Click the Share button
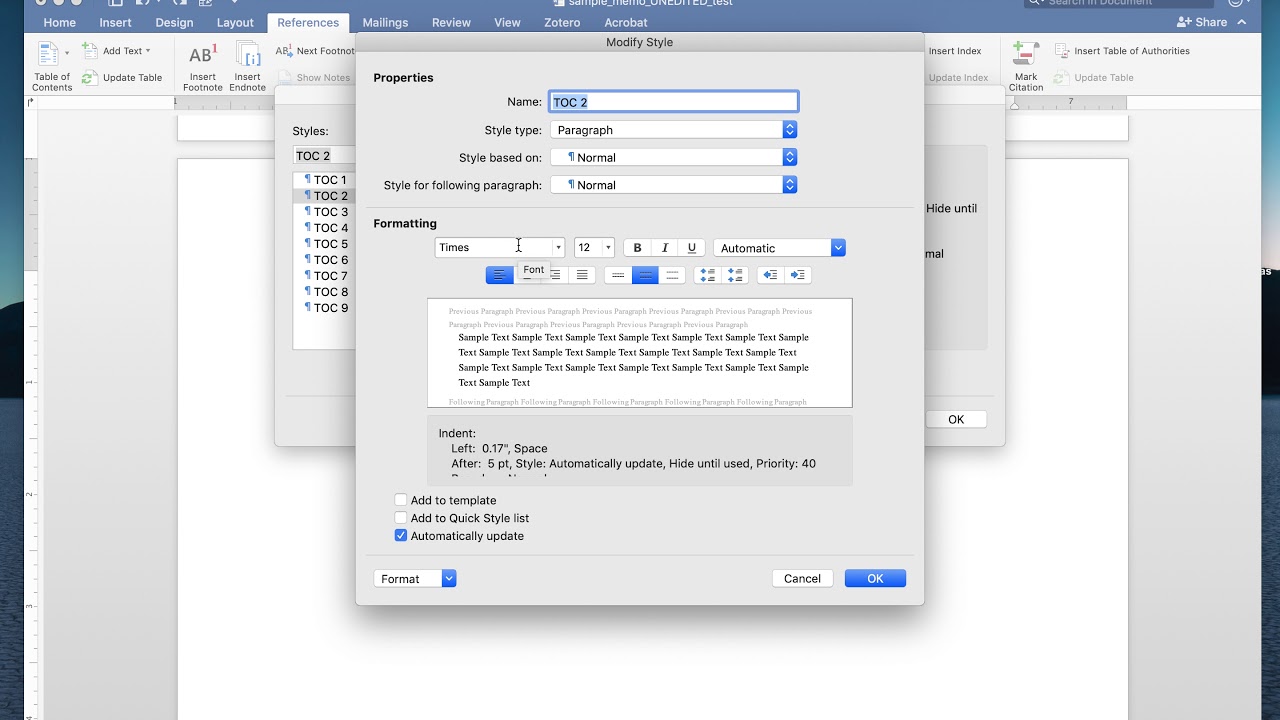This screenshot has height=720, width=1280. pos(1203,22)
